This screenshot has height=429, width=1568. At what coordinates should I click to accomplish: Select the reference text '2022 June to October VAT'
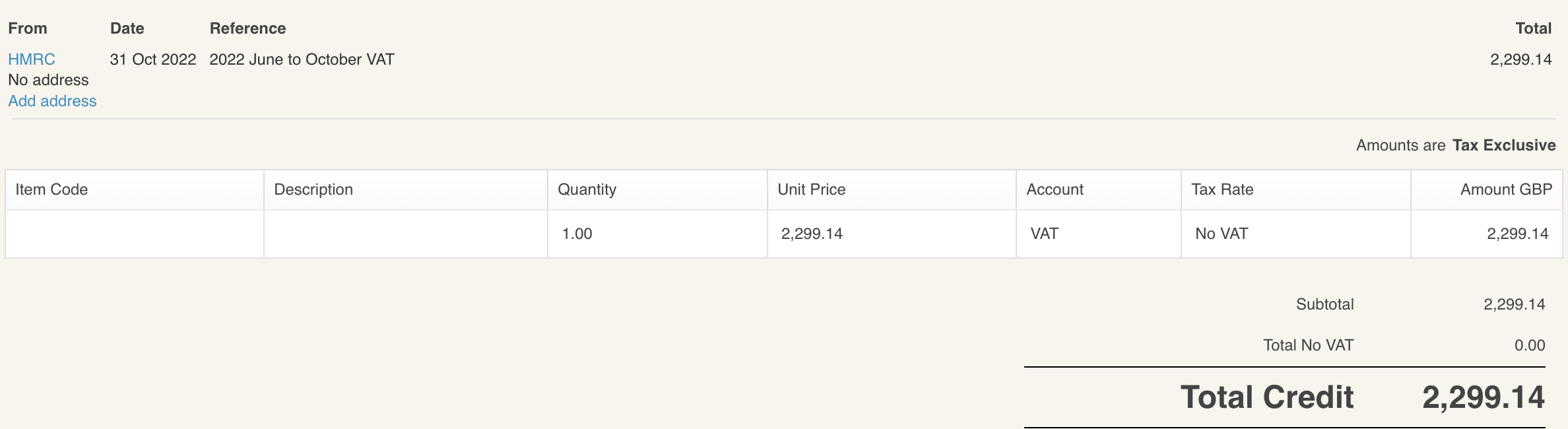pyautogui.click(x=302, y=59)
